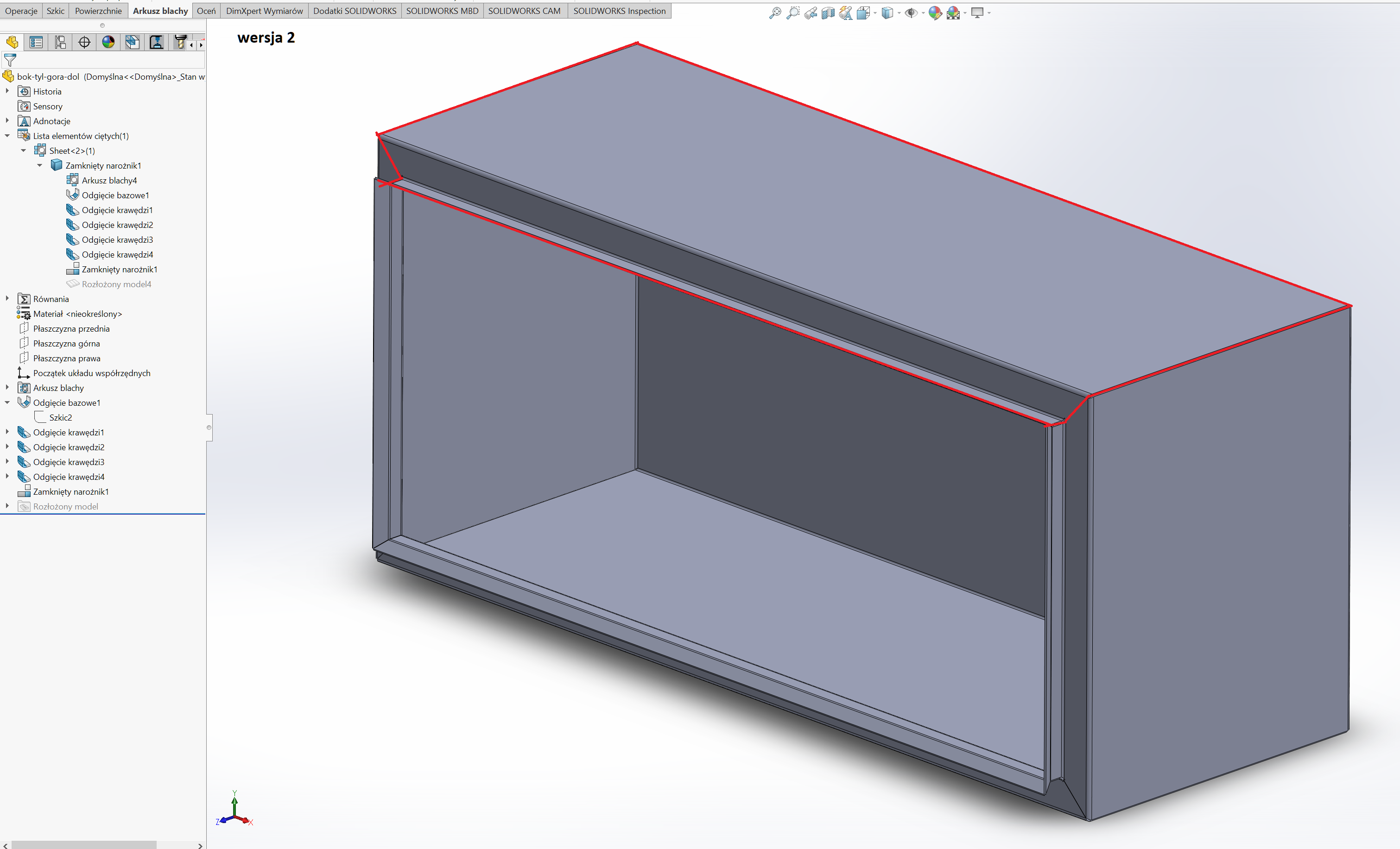Viewport: 1400px width, 849px height.
Task: Open the DimXpertManager crosshair tab
Action: tap(84, 42)
